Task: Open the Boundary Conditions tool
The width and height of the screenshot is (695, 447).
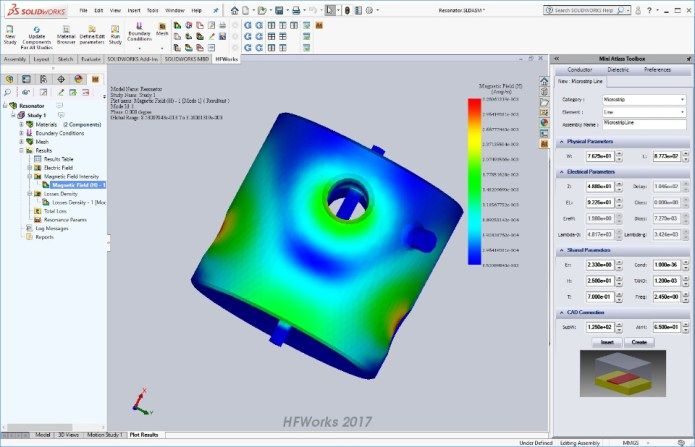Action: (139, 32)
